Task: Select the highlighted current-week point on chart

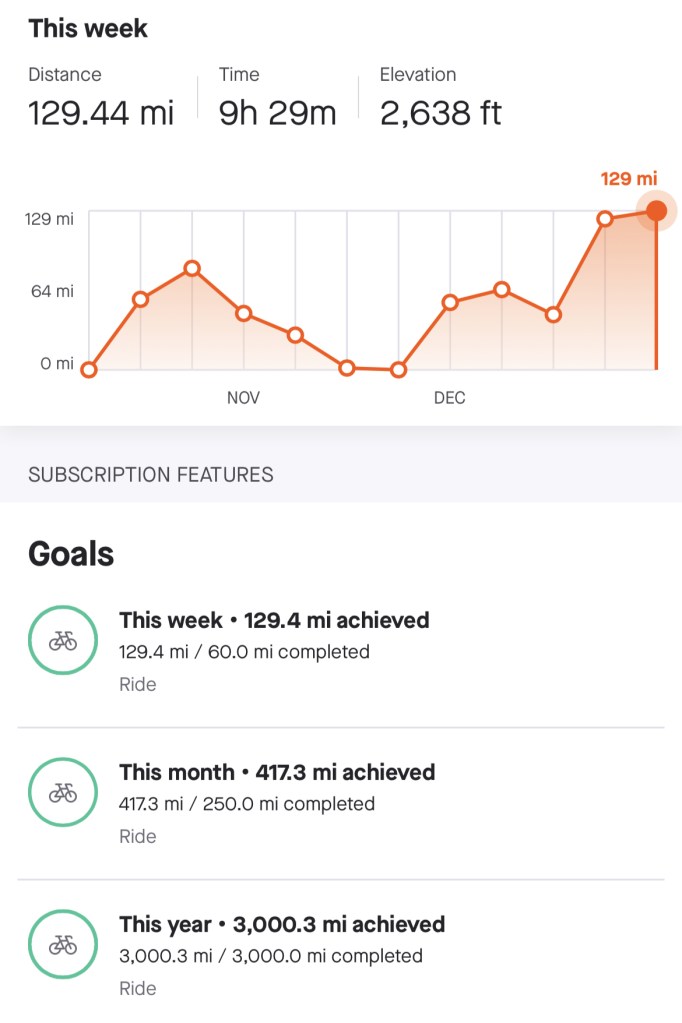Action: pyautogui.click(x=656, y=210)
